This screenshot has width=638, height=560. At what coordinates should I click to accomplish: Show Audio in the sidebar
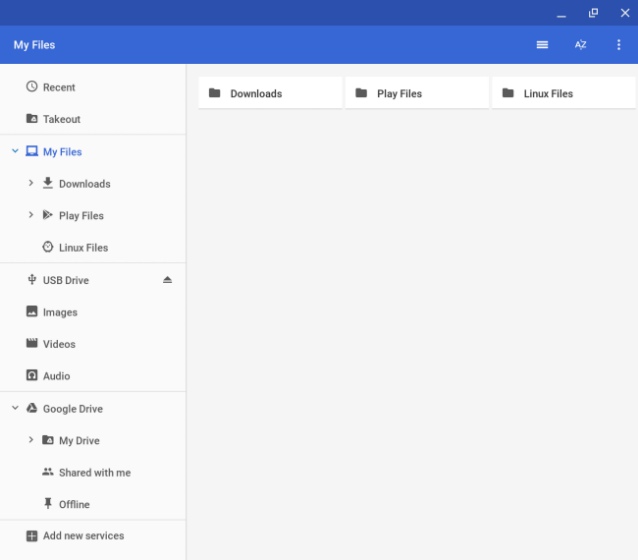pyautogui.click(x=93, y=375)
